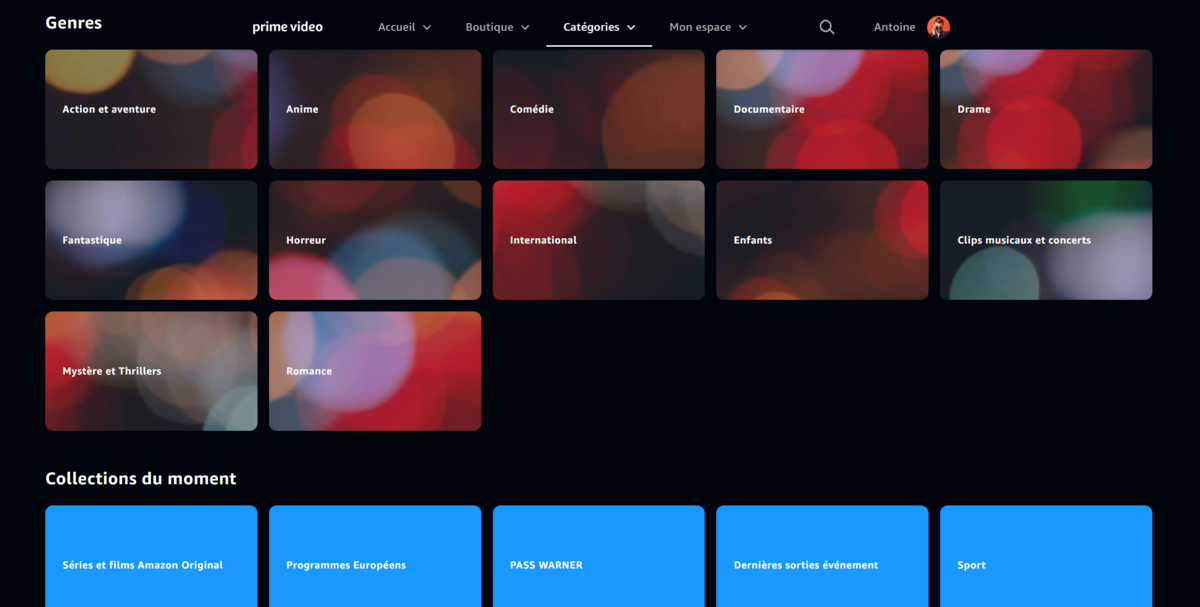Browse the Comédie genre

599,109
